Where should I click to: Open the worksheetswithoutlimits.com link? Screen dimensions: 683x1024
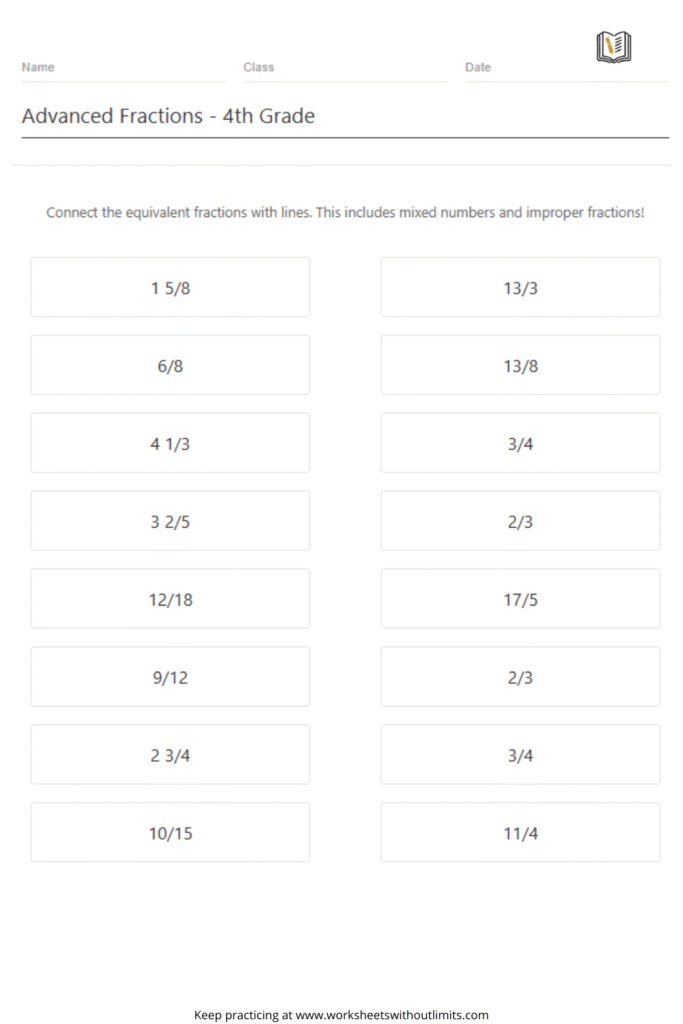pos(392,1015)
